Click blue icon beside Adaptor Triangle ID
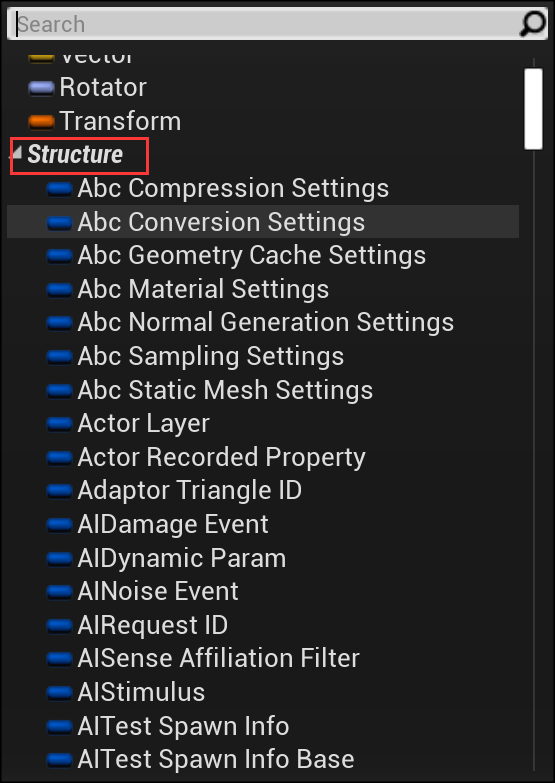The image size is (555, 783). point(59,491)
